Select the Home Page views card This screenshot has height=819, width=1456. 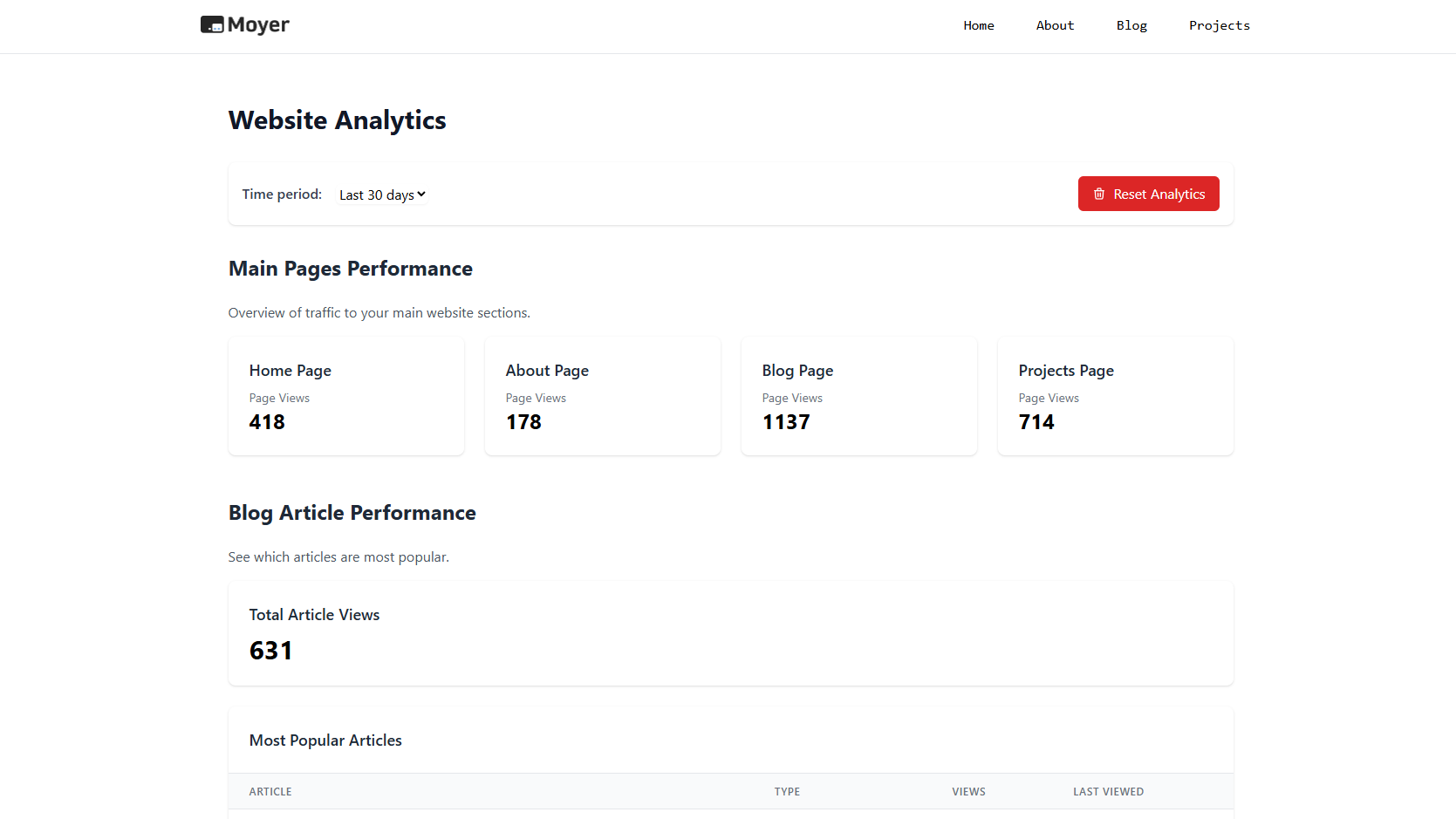346,396
